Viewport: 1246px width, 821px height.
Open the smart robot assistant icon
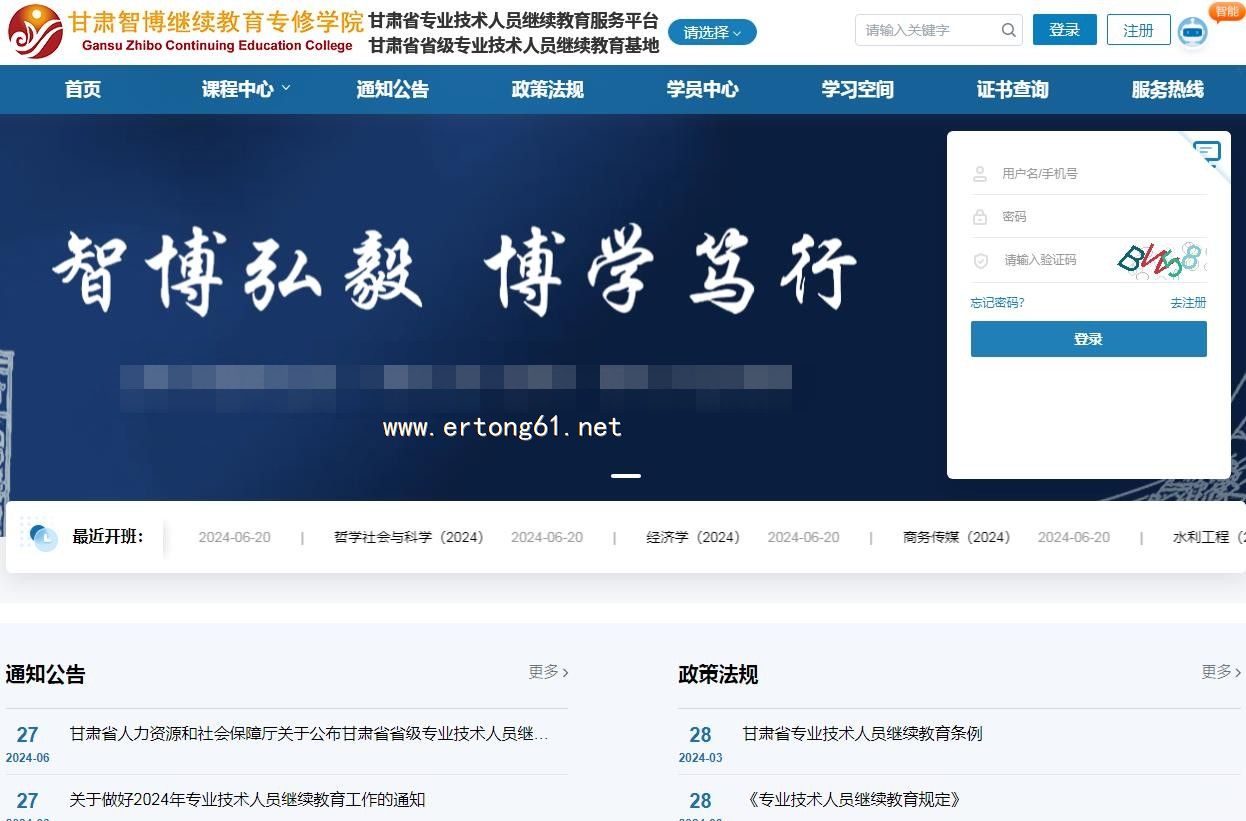click(1192, 32)
